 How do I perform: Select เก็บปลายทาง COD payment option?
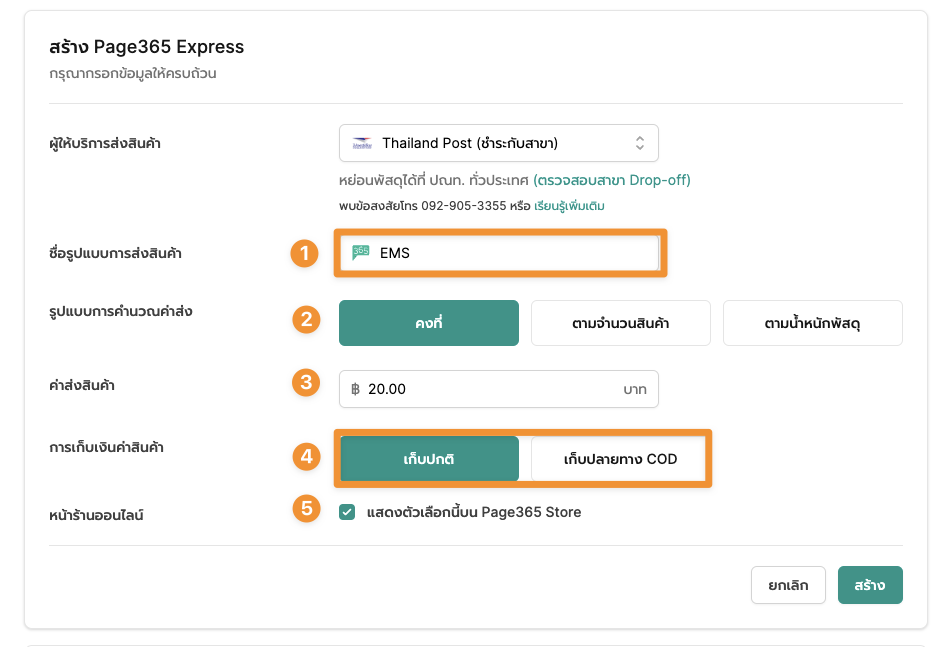click(619, 459)
